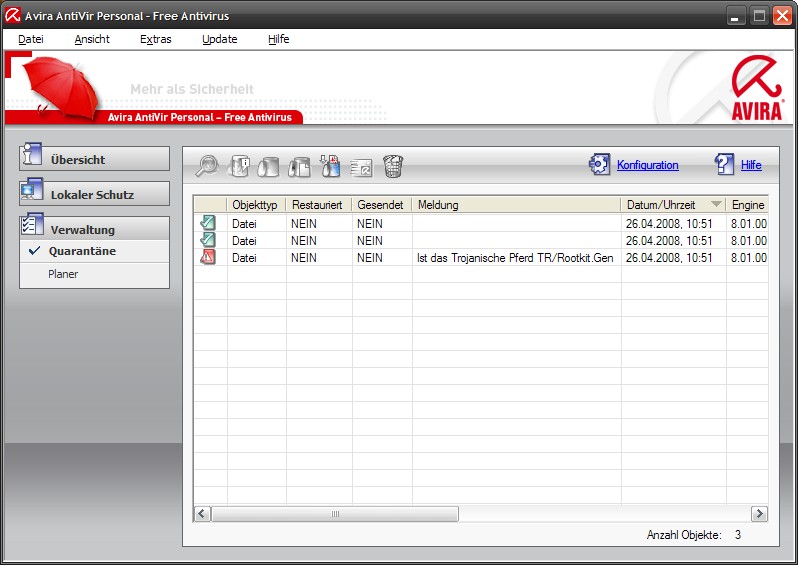Click the horizontal scrollbar thumb
798x565 pixels.
click(x=335, y=514)
